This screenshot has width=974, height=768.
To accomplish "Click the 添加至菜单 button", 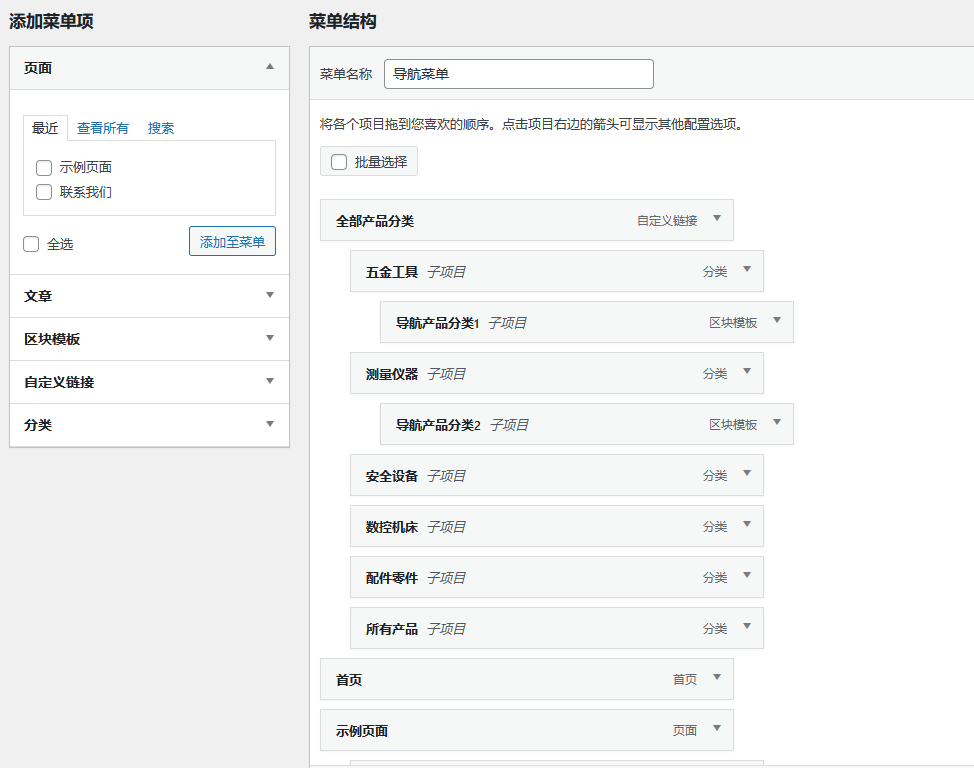I will pos(232,241).
